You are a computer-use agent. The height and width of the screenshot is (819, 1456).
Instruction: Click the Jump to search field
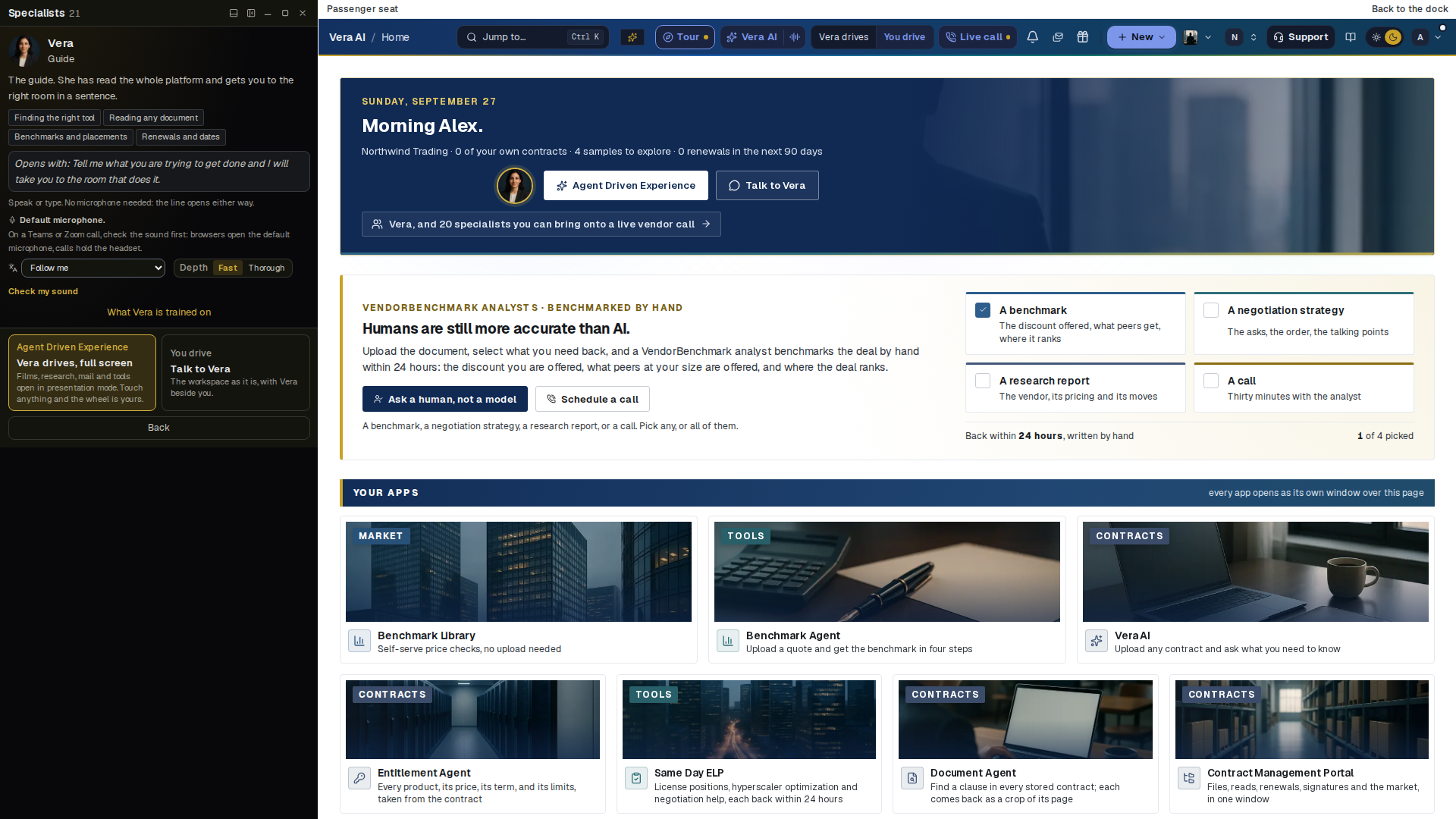click(532, 37)
